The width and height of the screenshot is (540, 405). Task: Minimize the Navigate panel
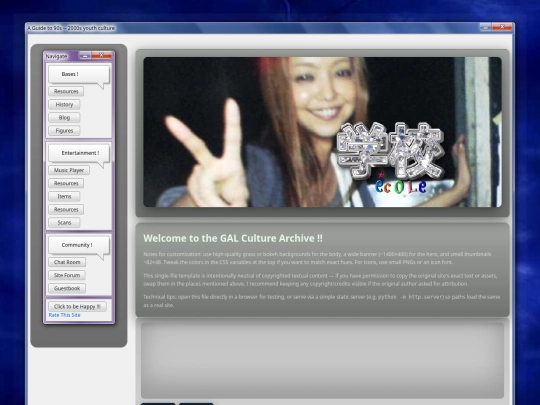(85, 55)
